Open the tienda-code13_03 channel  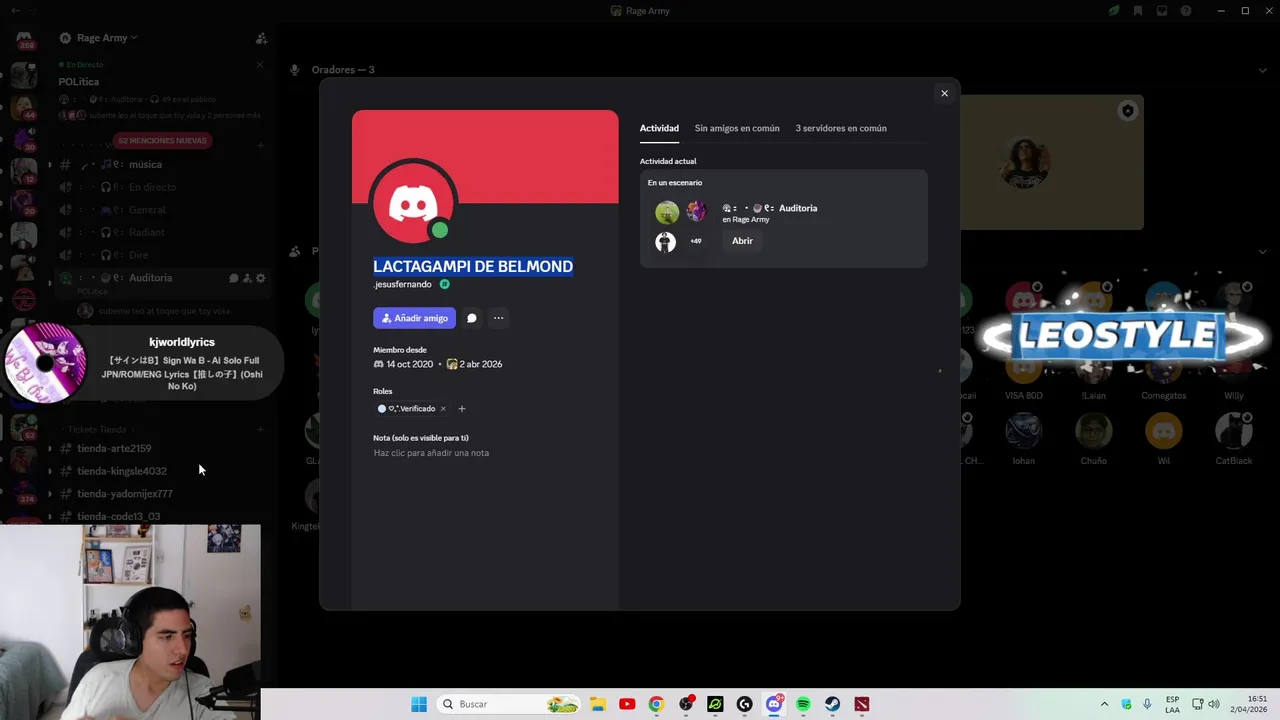point(118,516)
